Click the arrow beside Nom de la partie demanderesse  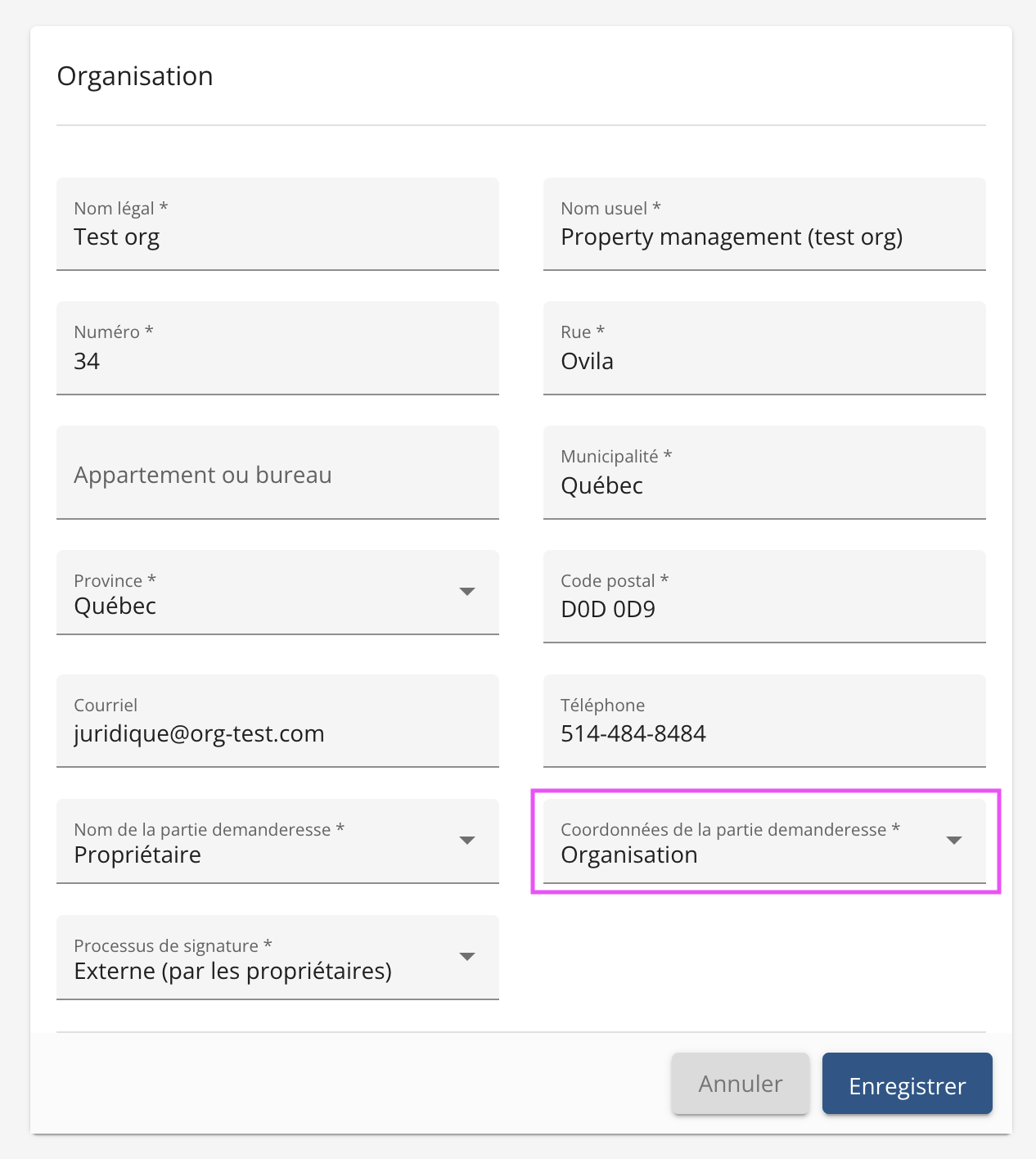(467, 841)
